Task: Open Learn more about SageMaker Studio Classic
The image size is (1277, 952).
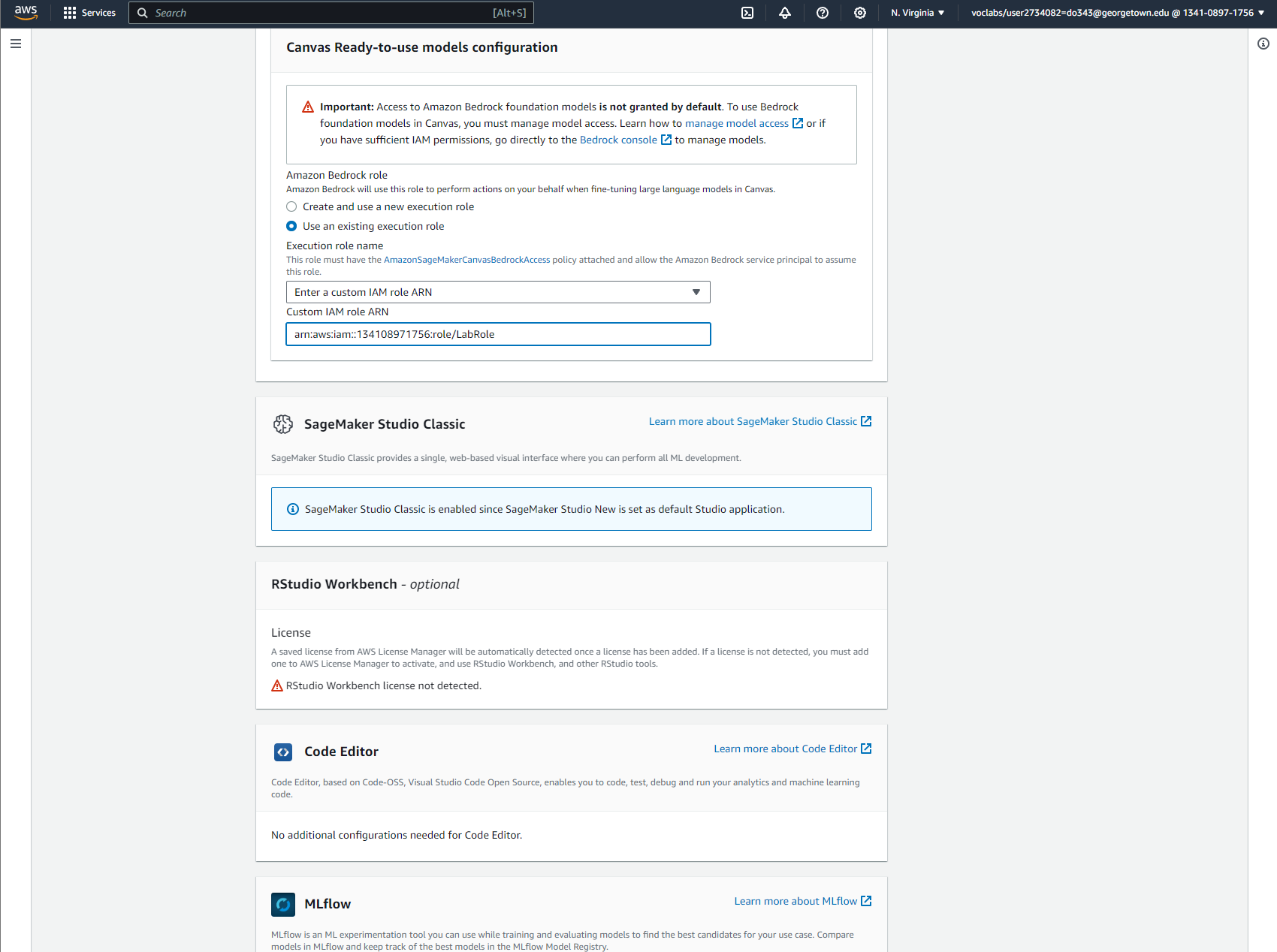Action: [x=753, y=421]
